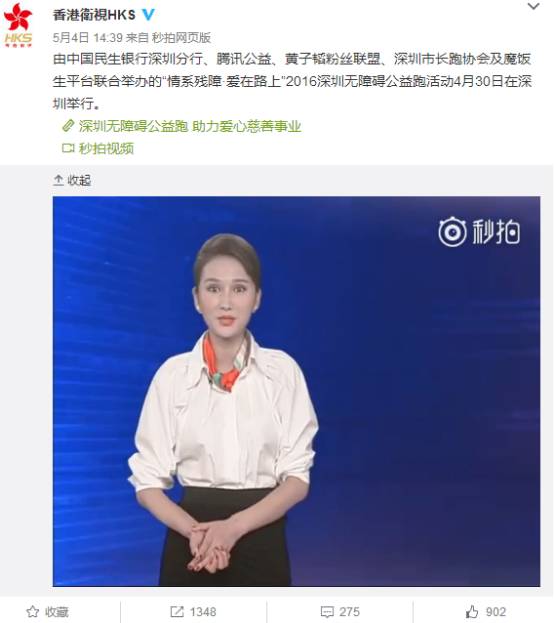Viewport: 554px width, 623px height.
Task: Open the 秒拍视频 link
Action: point(106,148)
